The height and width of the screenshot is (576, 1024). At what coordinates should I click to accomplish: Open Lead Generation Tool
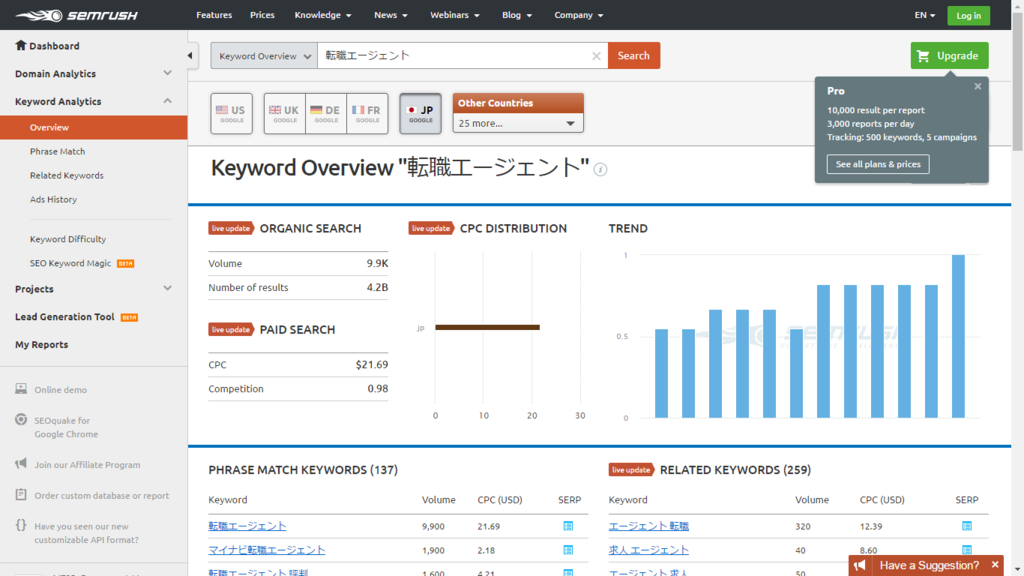pyautogui.click(x=65, y=317)
